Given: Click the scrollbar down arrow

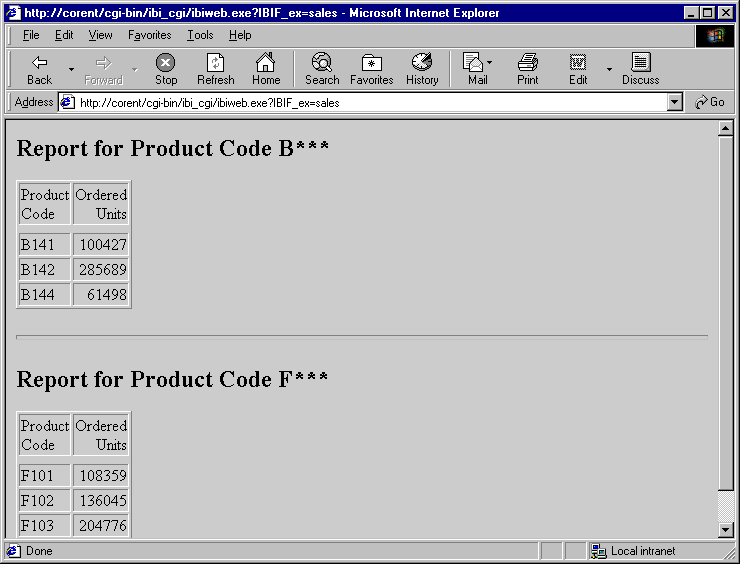Looking at the screenshot, I should (x=726, y=530).
